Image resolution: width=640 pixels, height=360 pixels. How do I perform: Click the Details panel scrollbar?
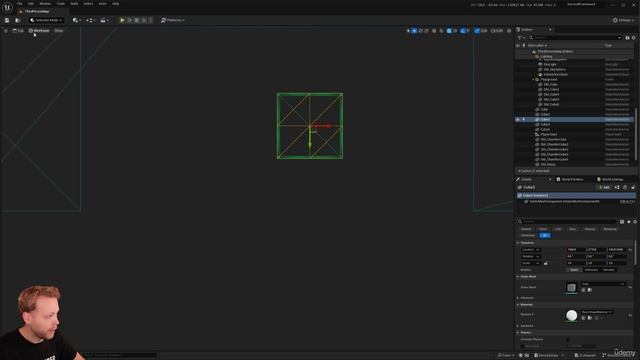(635, 253)
